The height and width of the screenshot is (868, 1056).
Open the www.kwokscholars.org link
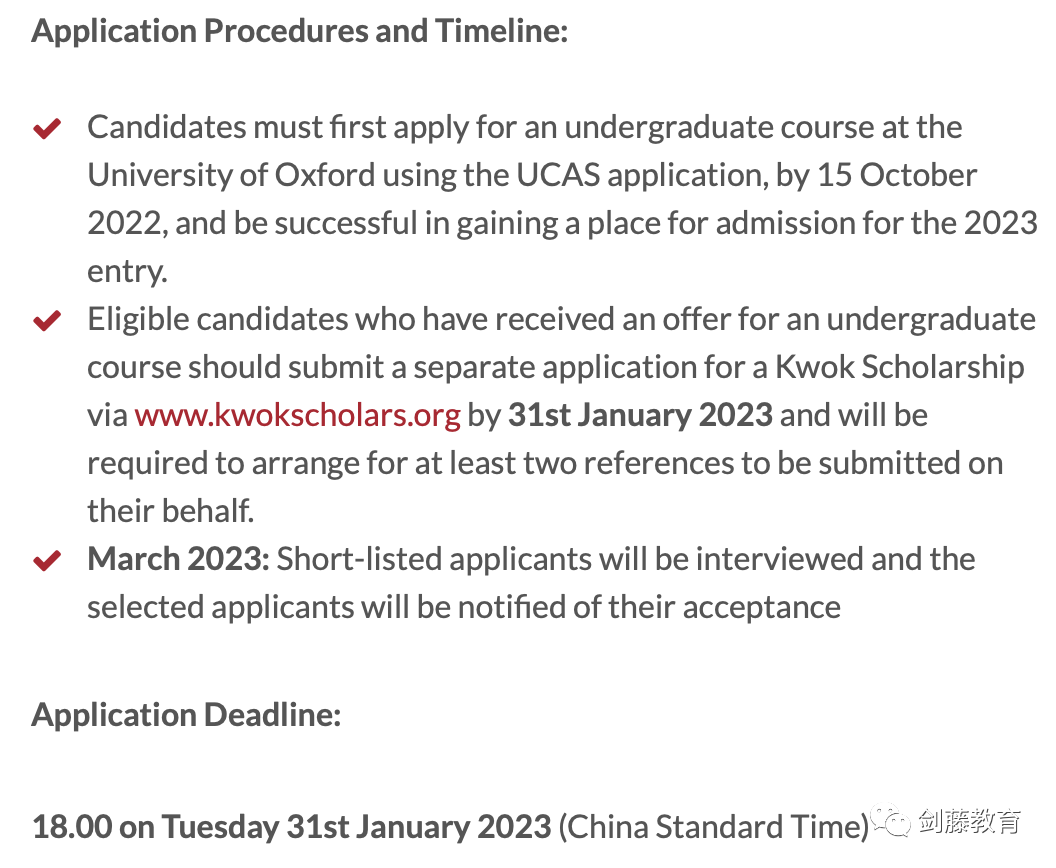point(297,415)
